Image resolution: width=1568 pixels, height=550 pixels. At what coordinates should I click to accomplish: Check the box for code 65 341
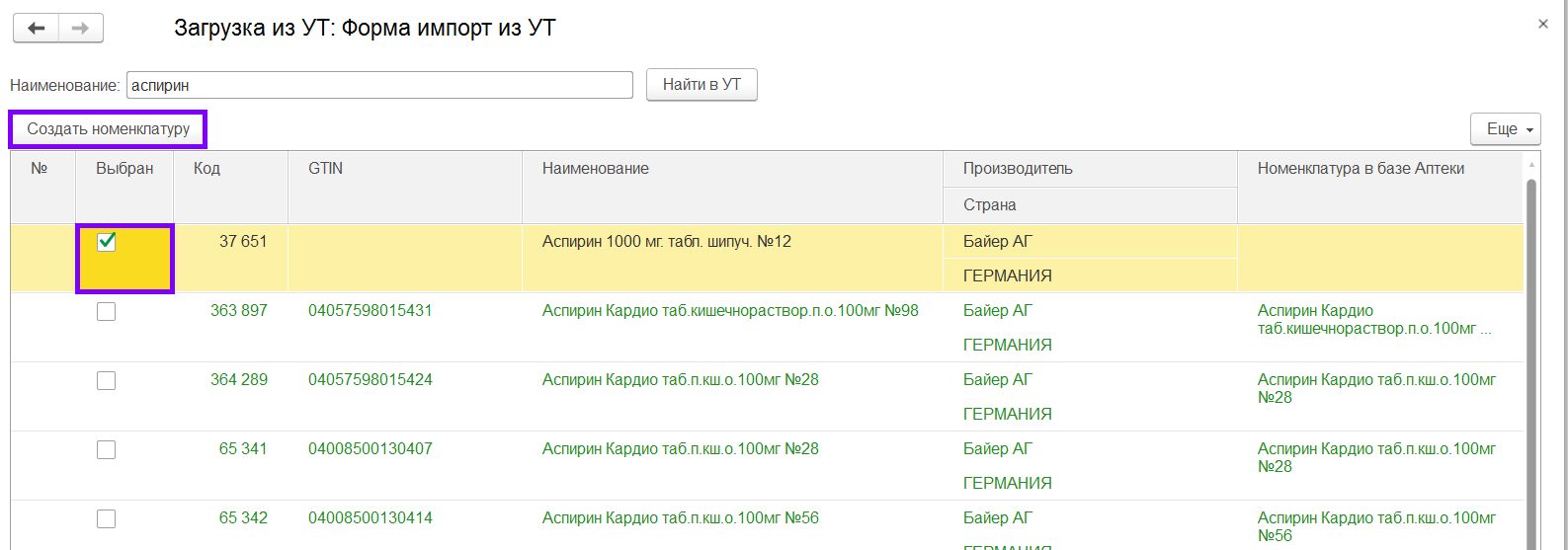click(x=107, y=450)
